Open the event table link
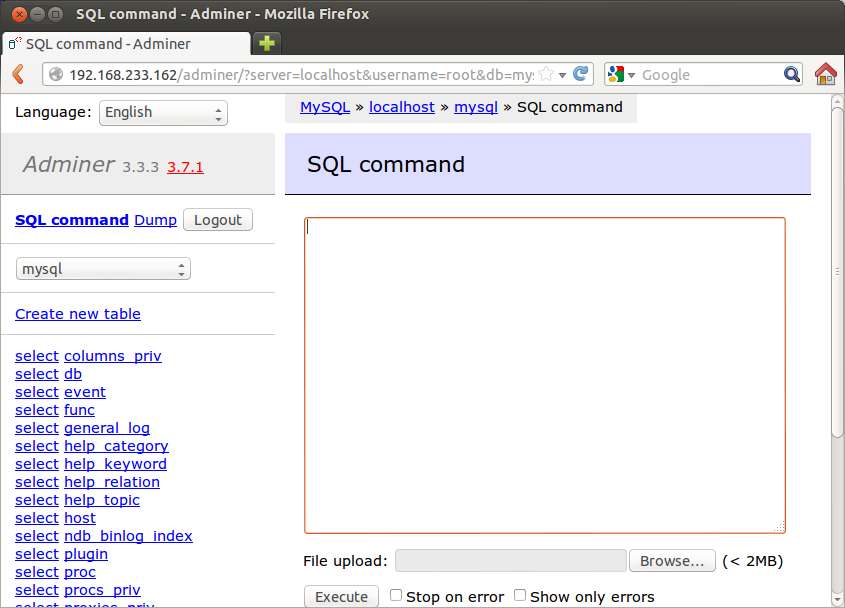The height and width of the screenshot is (608, 845). tap(85, 392)
